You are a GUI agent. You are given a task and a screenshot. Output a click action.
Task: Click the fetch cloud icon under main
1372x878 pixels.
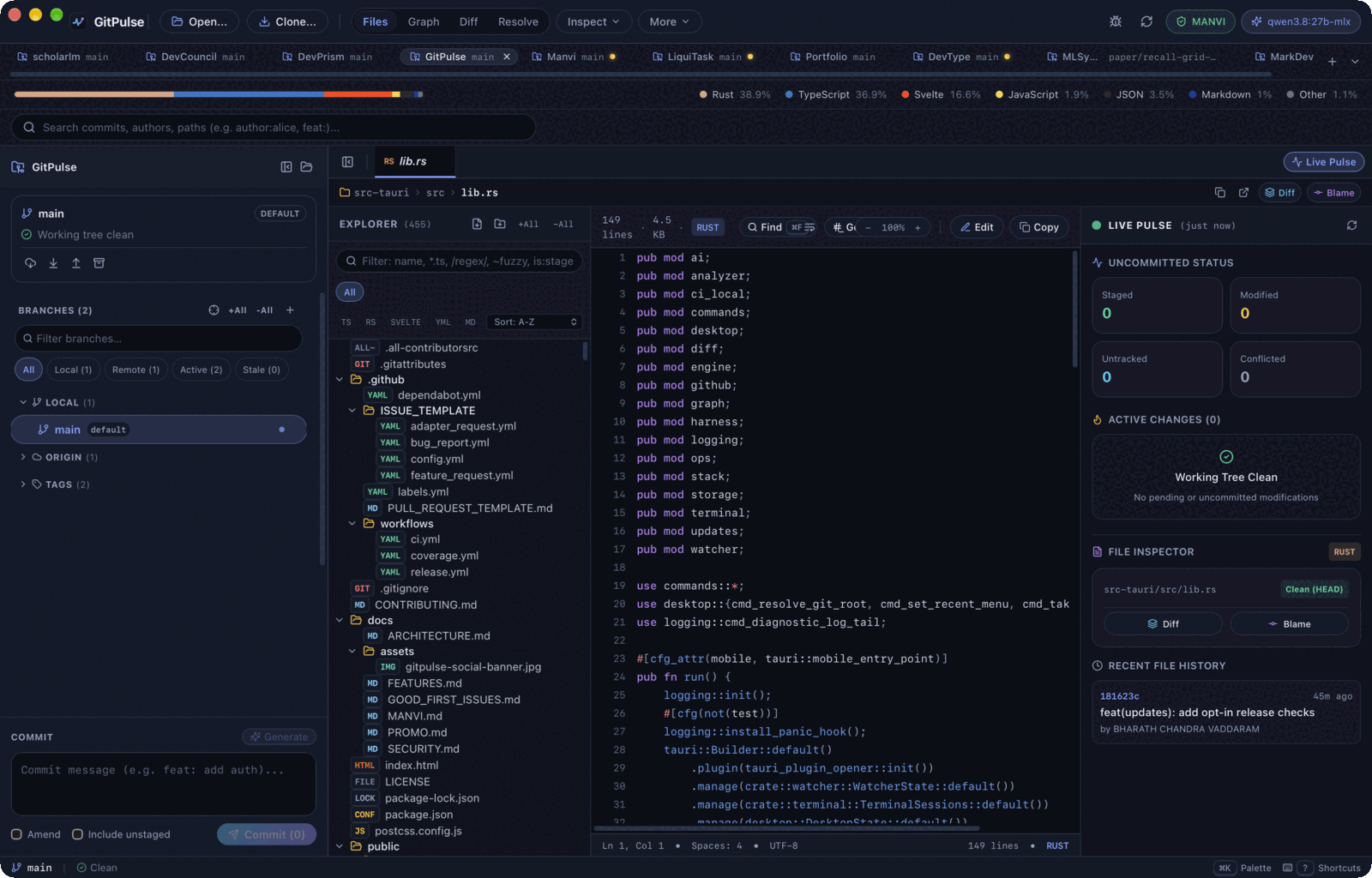coord(30,263)
